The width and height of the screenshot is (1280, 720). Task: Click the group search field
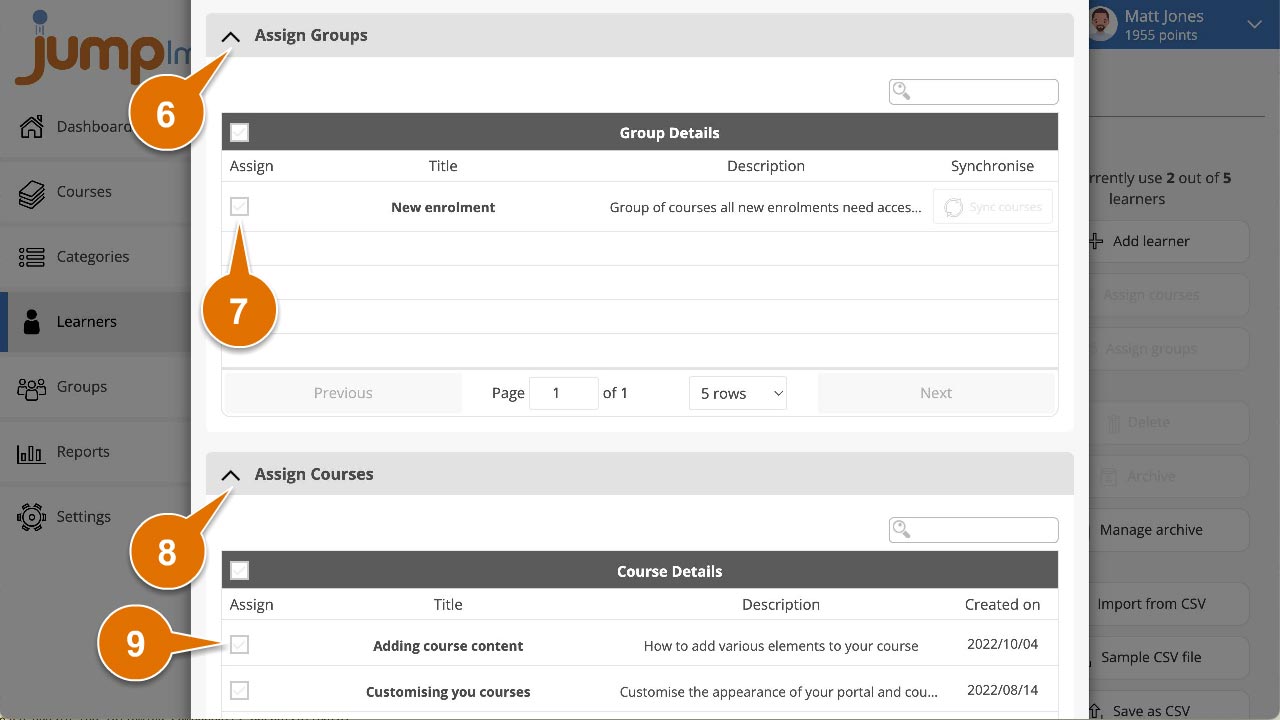coord(973,92)
